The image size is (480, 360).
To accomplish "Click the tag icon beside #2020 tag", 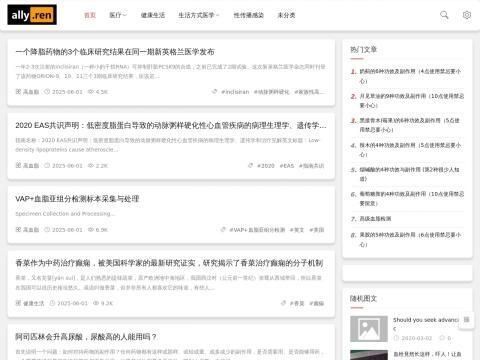I will click(x=251, y=165).
